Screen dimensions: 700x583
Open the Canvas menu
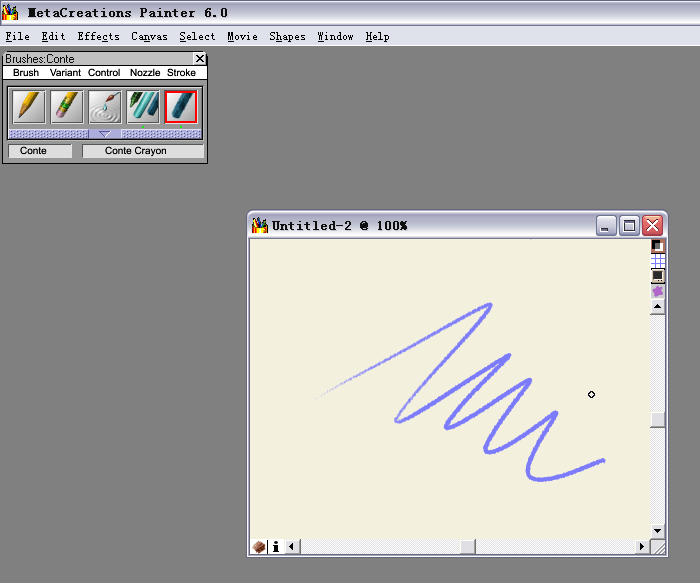click(149, 37)
